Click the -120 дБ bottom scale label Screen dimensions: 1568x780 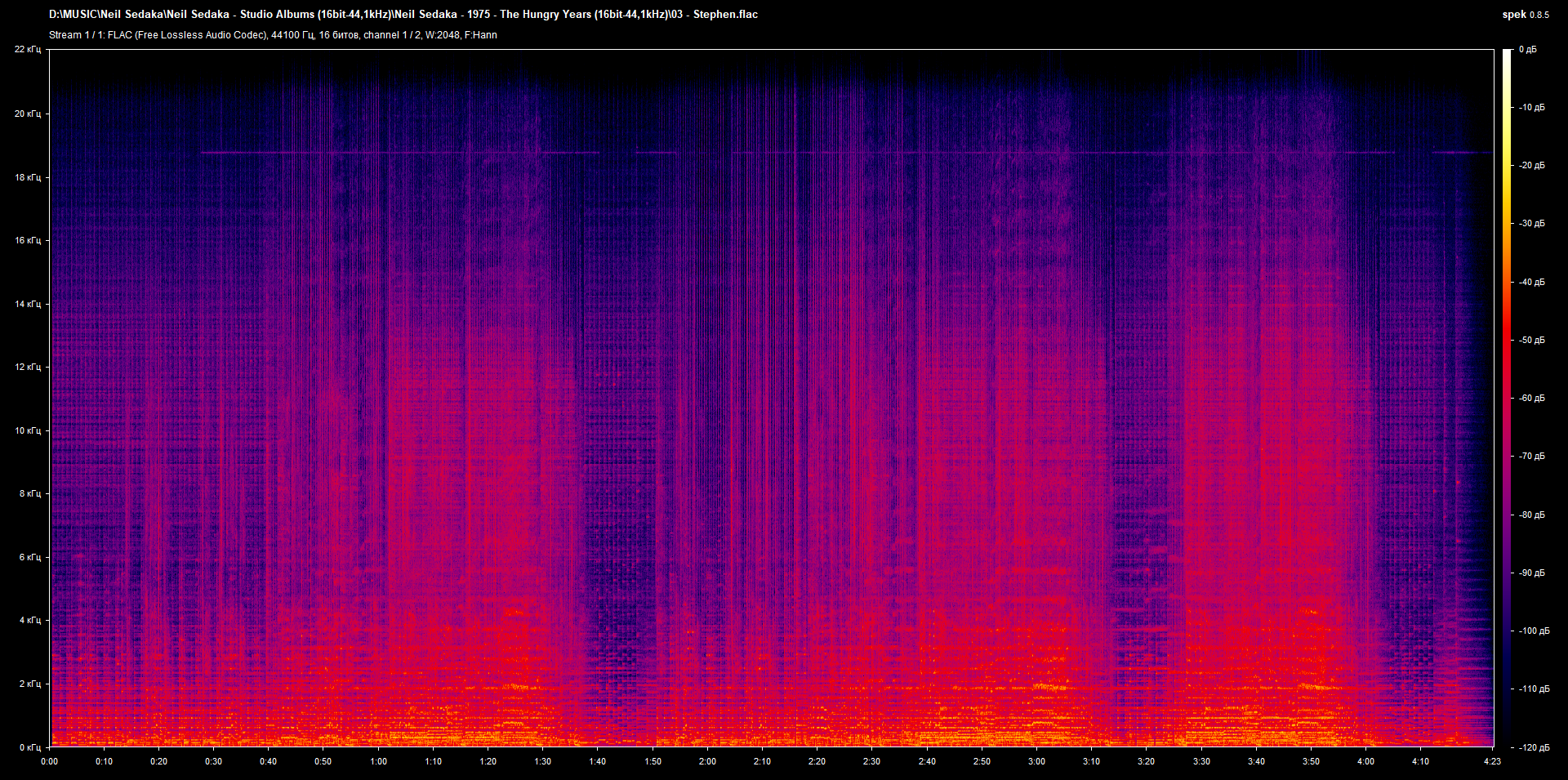coord(1533,747)
